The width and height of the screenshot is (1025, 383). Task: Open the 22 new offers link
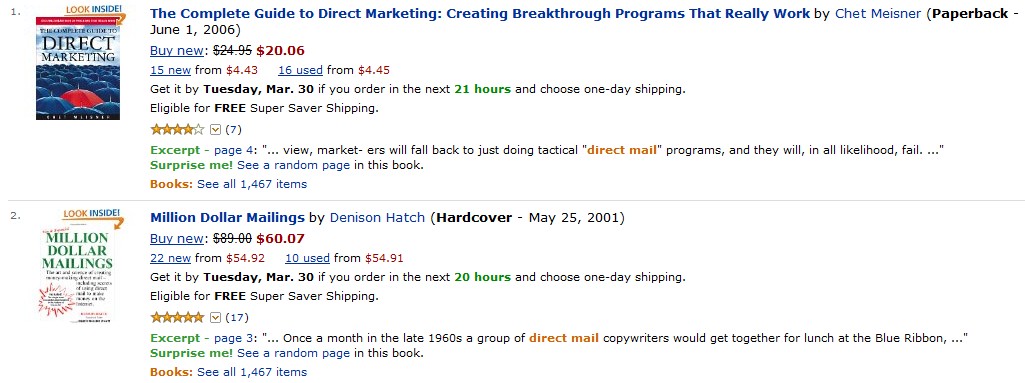tap(171, 258)
